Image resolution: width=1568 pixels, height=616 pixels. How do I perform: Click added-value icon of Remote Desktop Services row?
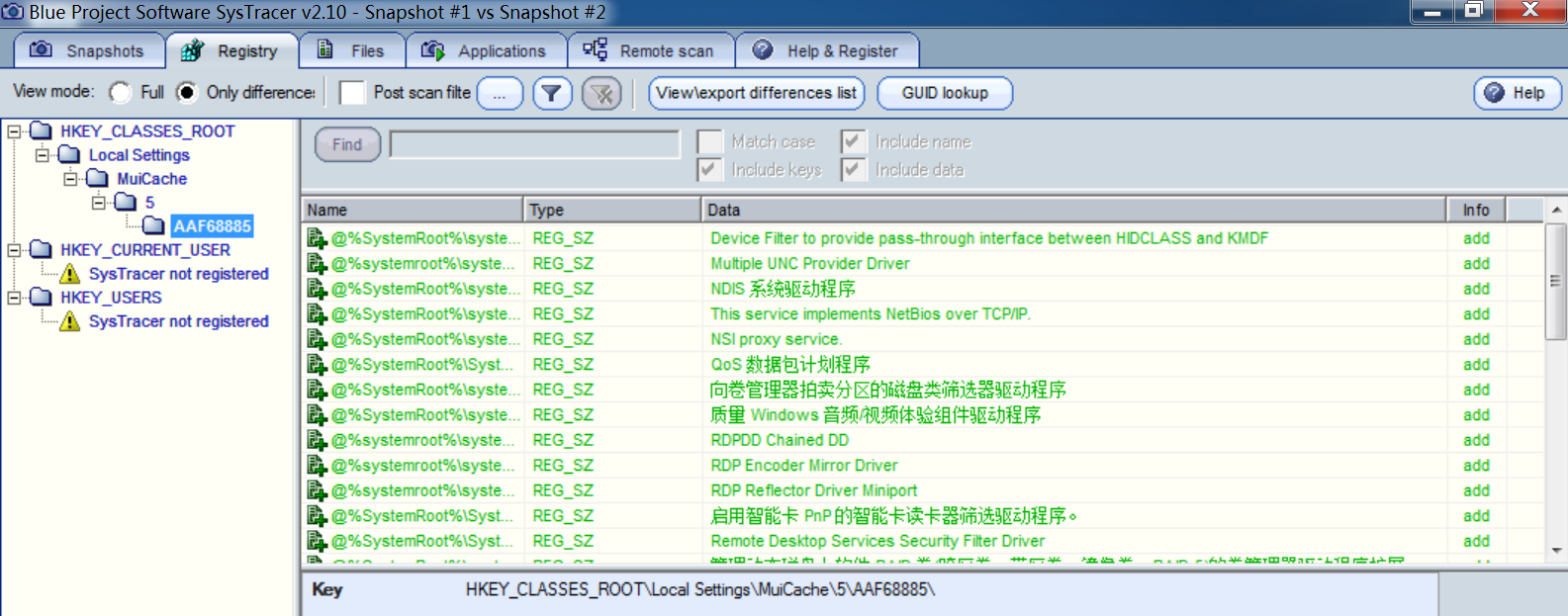[x=317, y=541]
